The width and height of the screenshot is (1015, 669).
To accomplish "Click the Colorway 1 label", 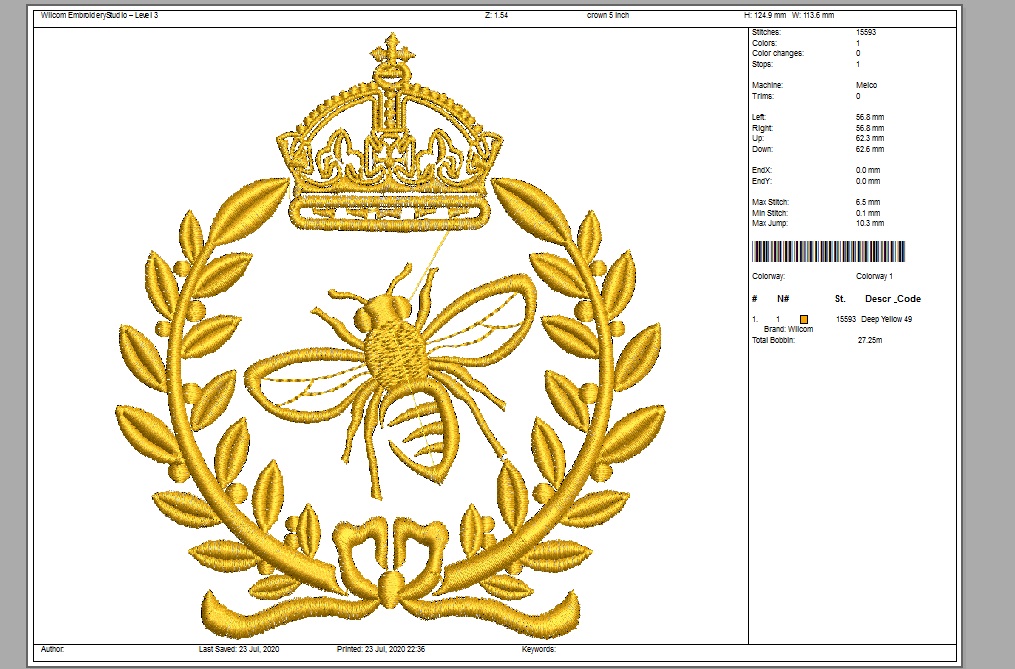I will pyautogui.click(x=874, y=276).
